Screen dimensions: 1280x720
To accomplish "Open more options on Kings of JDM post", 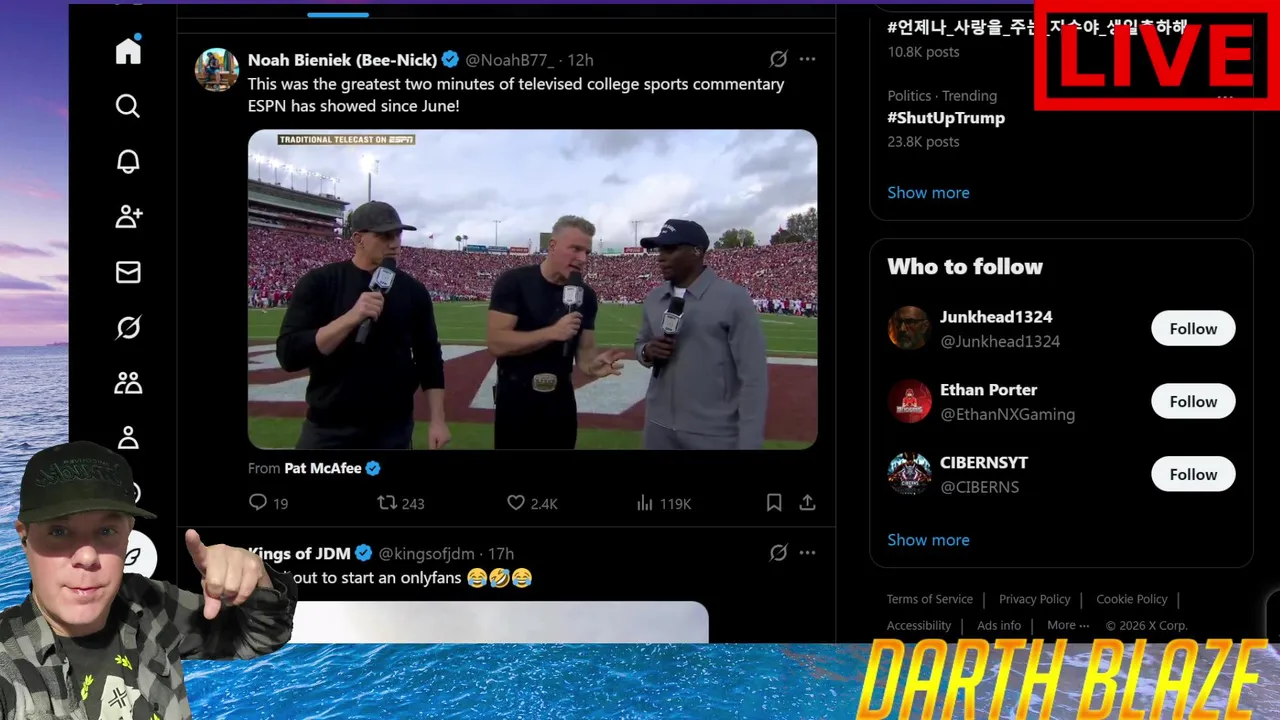I will point(807,553).
